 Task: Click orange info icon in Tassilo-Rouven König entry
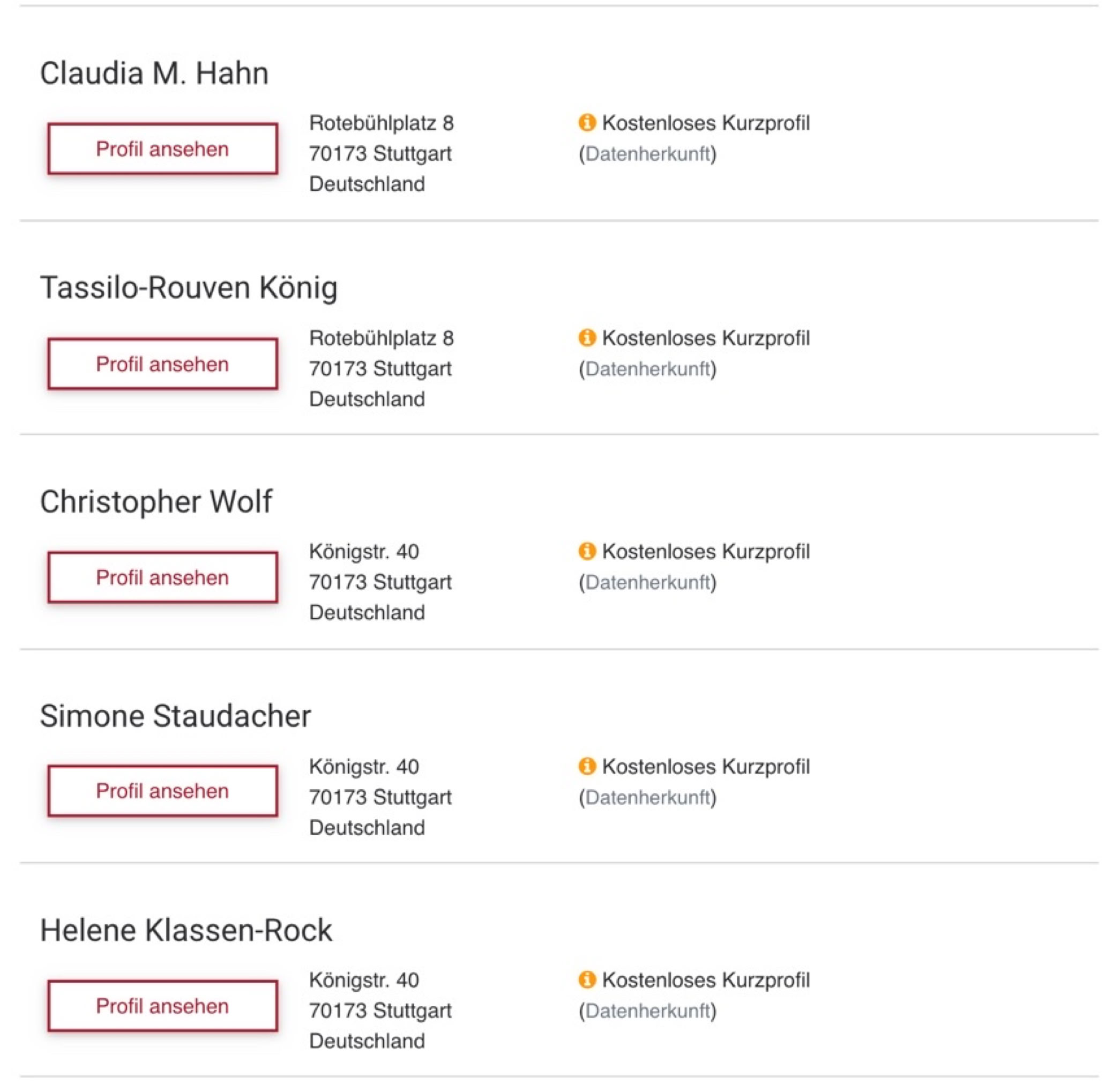coord(587,337)
